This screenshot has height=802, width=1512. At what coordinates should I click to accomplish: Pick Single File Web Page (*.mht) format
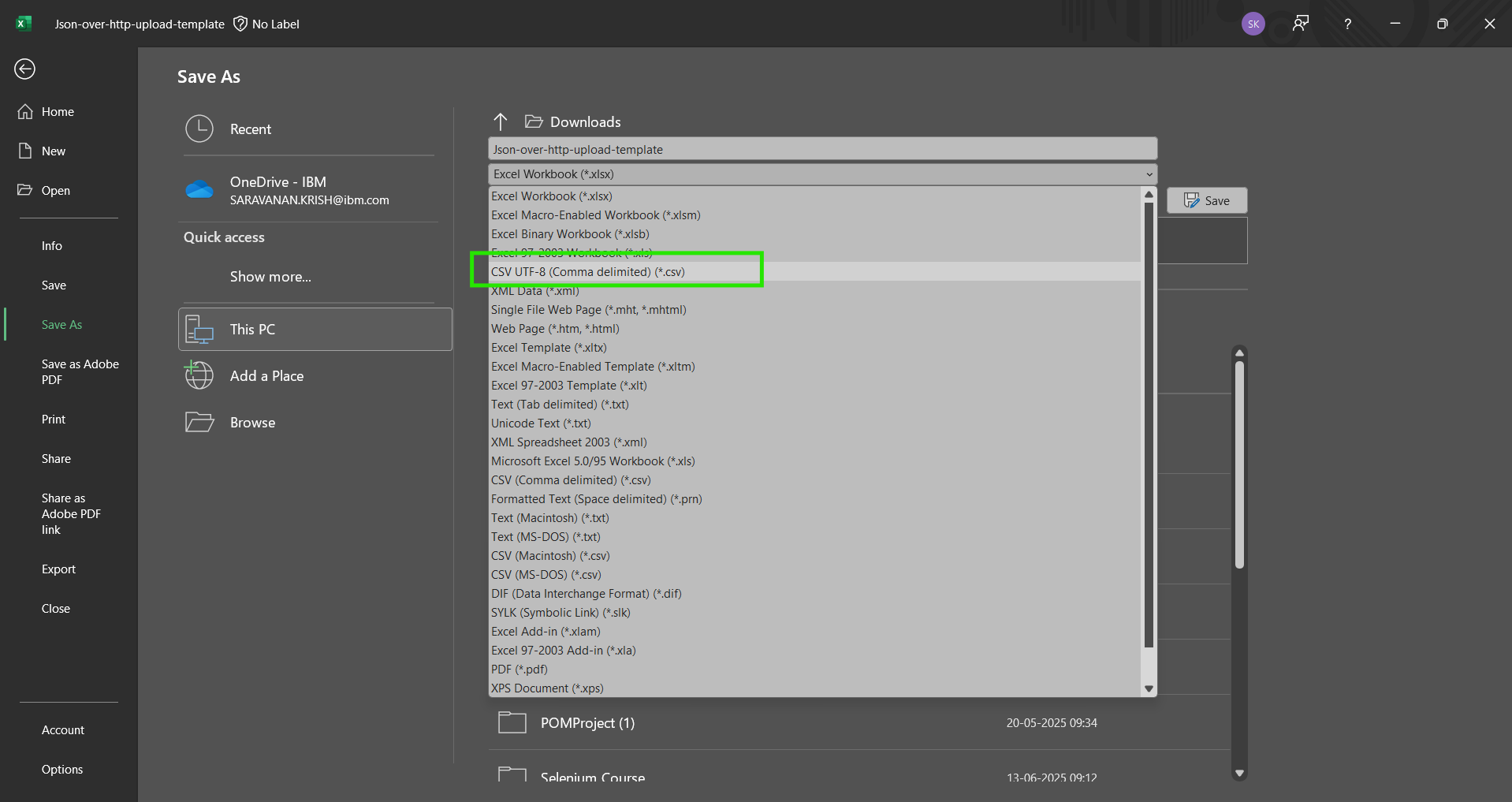click(814, 309)
